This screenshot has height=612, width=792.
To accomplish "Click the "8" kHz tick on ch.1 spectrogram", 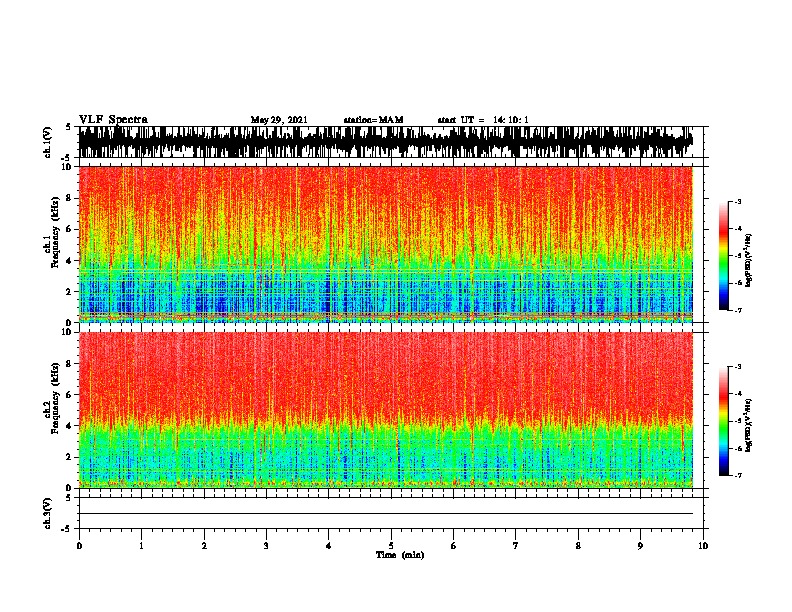I will 70,198.
